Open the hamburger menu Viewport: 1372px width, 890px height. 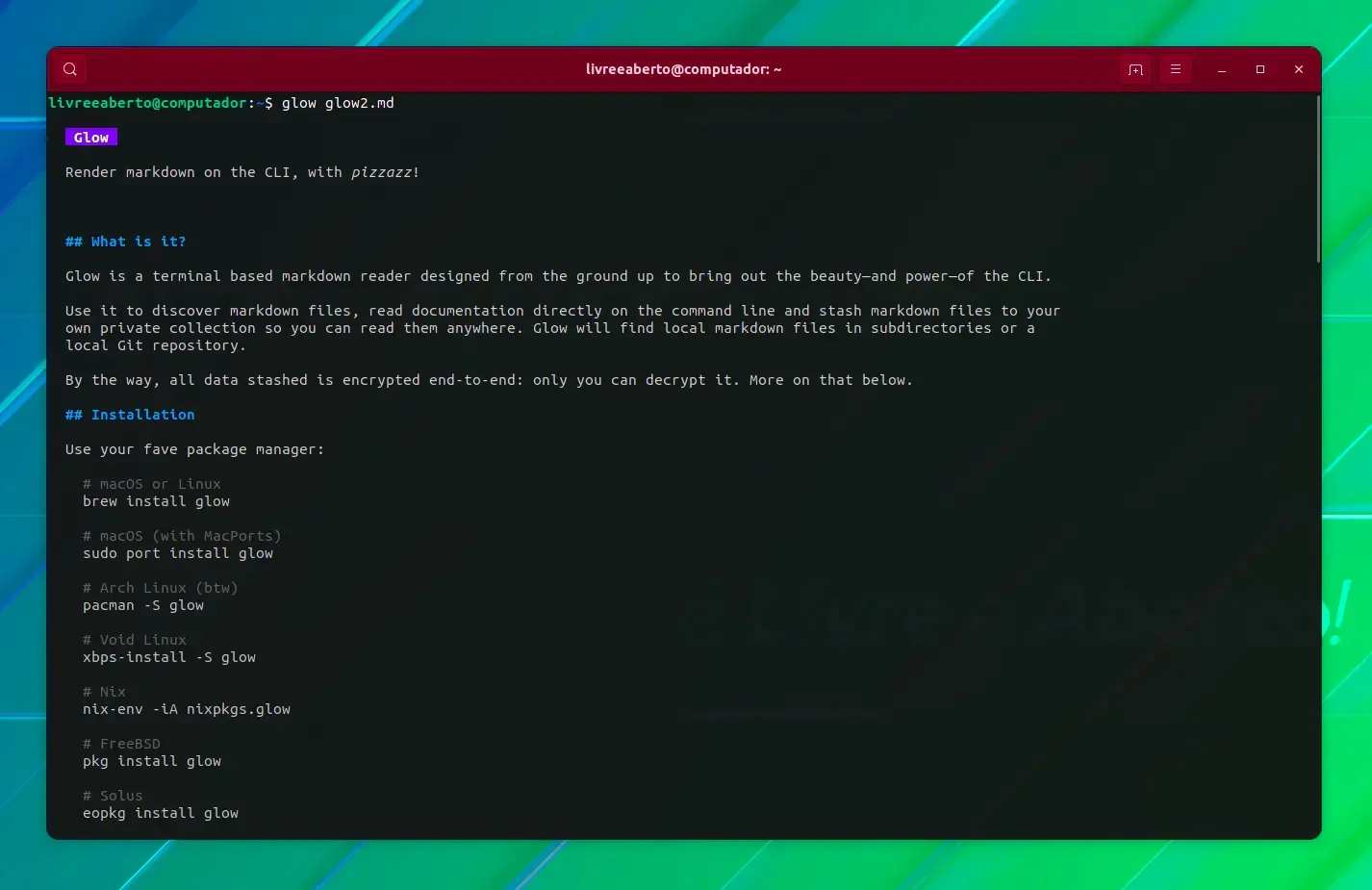(1175, 69)
